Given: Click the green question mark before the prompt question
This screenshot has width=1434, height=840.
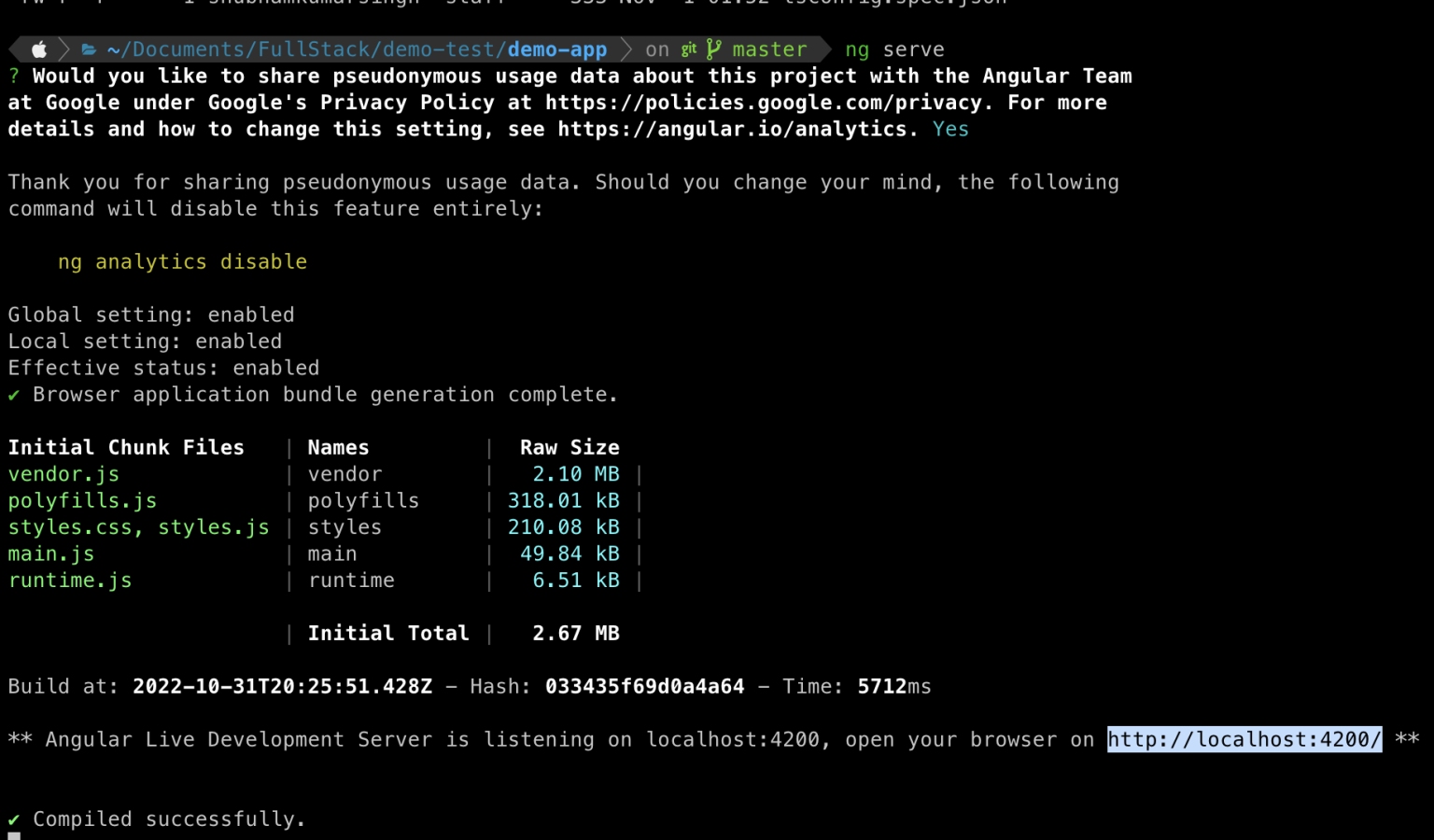Looking at the screenshot, I should tap(14, 77).
